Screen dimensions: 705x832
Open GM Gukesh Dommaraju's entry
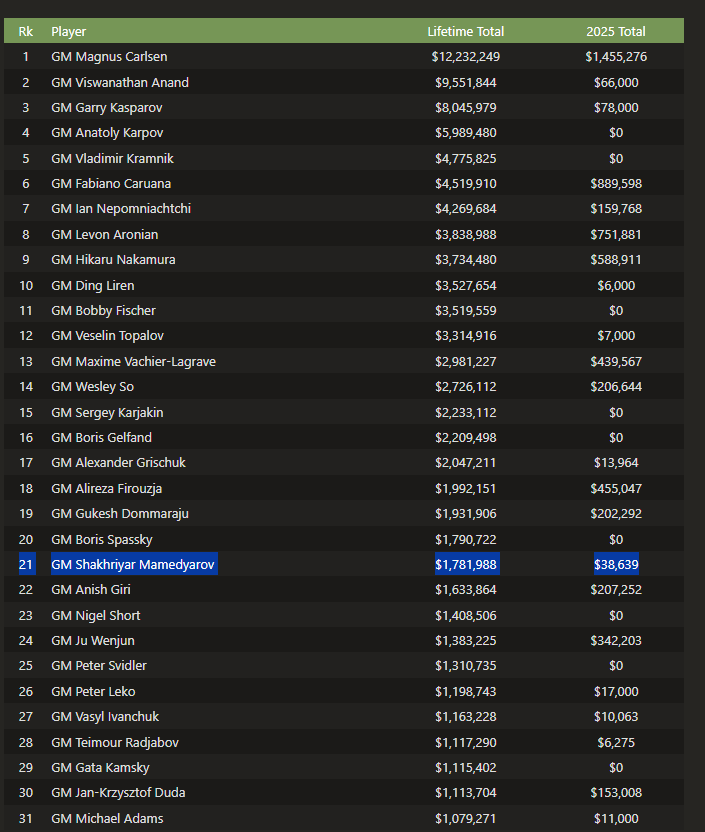click(119, 514)
